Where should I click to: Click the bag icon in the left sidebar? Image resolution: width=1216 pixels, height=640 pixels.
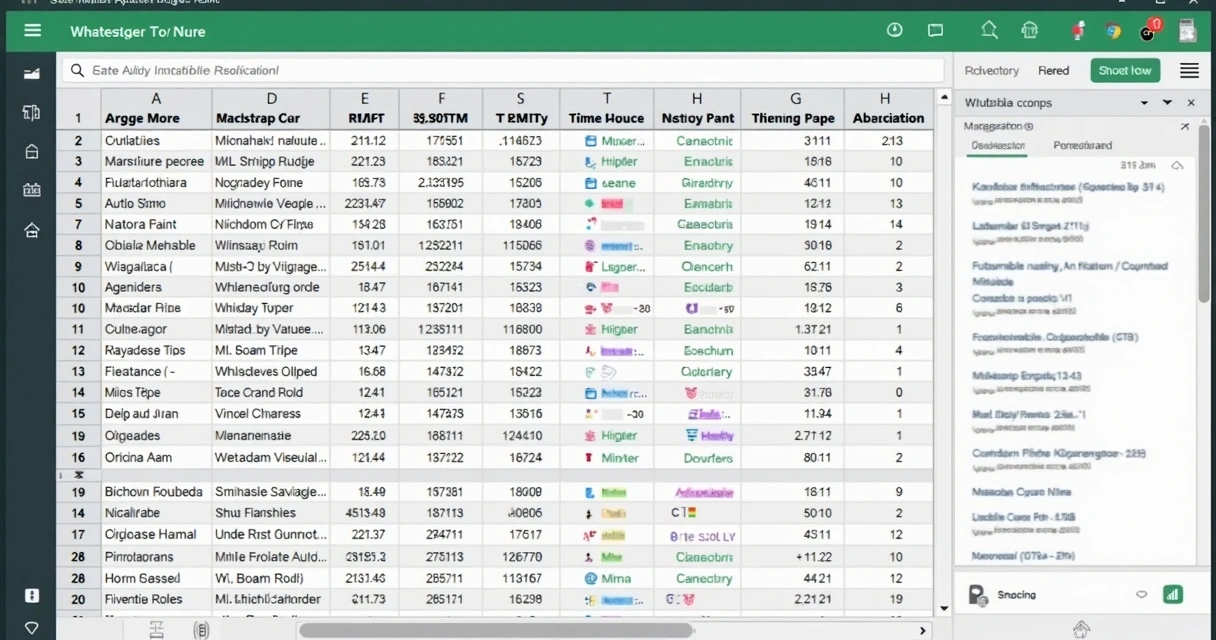[x=32, y=152]
